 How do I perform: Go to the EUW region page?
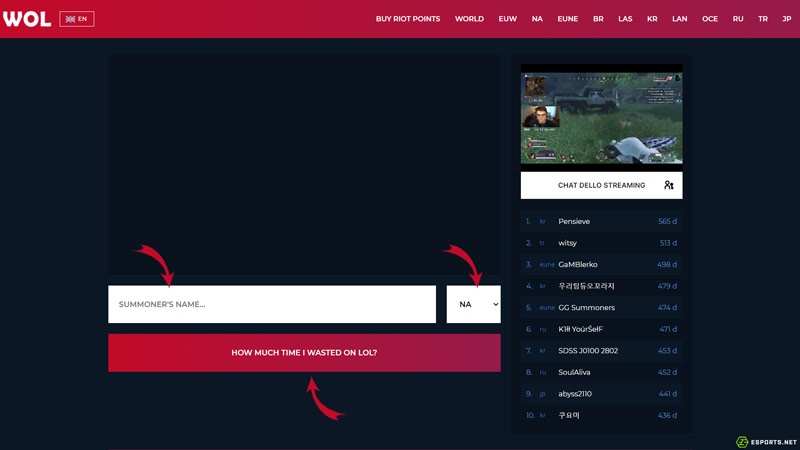click(508, 19)
